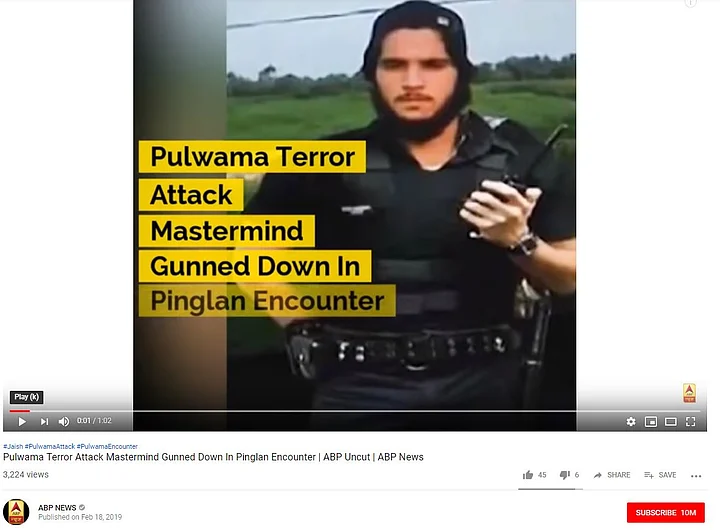Viewport: 720px width, 530px height.
Task: Subscribe to the ABP News channel
Action: (x=665, y=513)
